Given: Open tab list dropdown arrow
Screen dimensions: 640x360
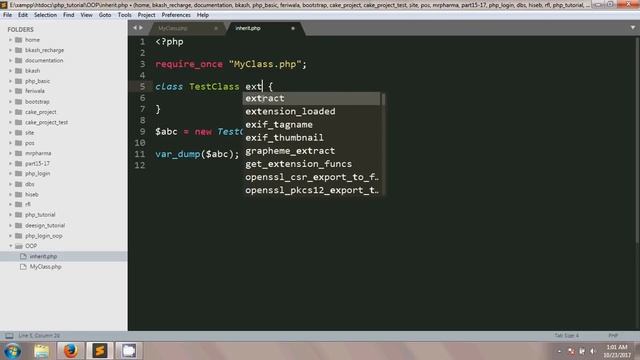Looking at the screenshot, I should coord(633,28).
